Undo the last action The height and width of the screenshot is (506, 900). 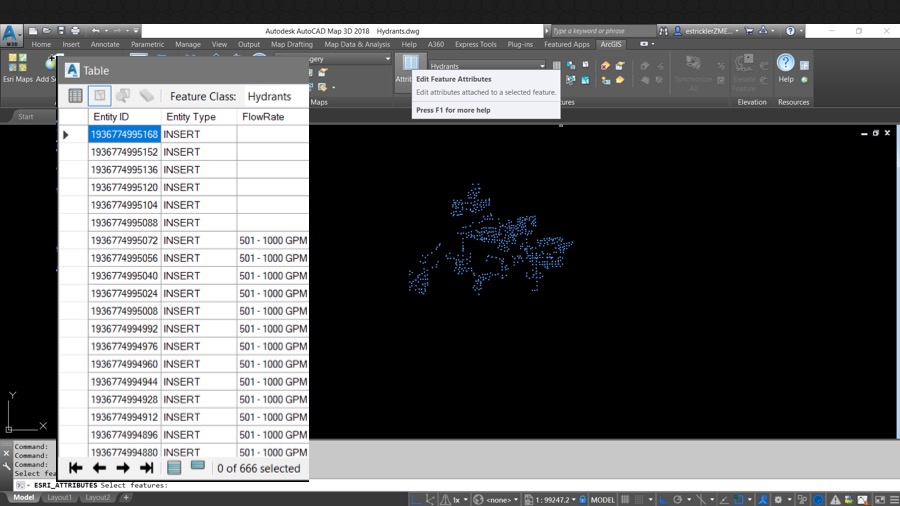pos(95,31)
